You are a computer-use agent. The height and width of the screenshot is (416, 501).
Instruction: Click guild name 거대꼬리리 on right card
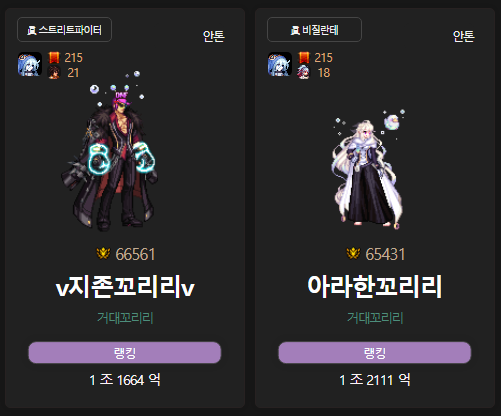[x=375, y=318]
